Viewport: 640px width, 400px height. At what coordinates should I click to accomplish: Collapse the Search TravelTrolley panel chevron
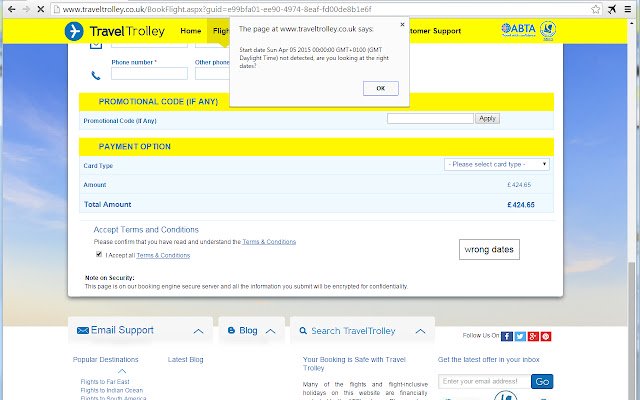pos(420,331)
